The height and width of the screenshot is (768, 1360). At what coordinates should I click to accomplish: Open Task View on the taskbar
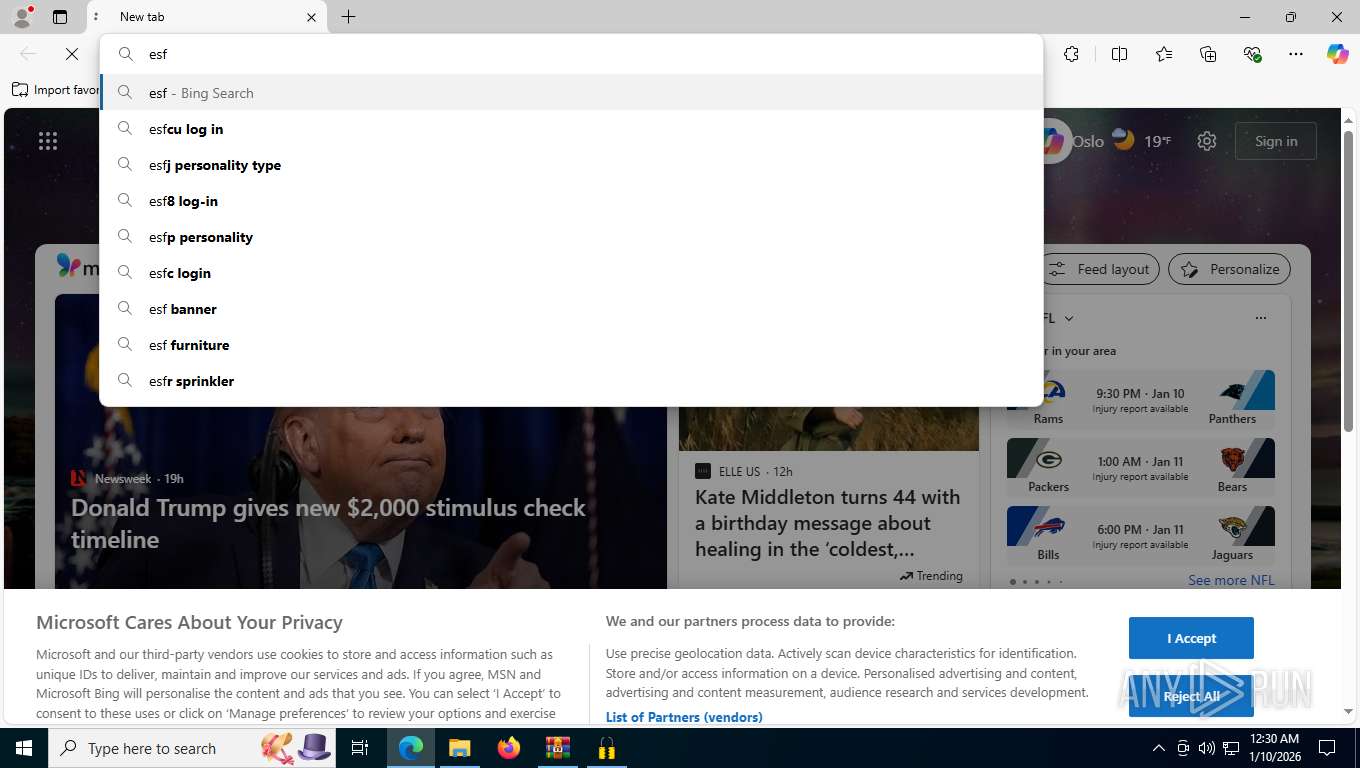tap(360, 748)
